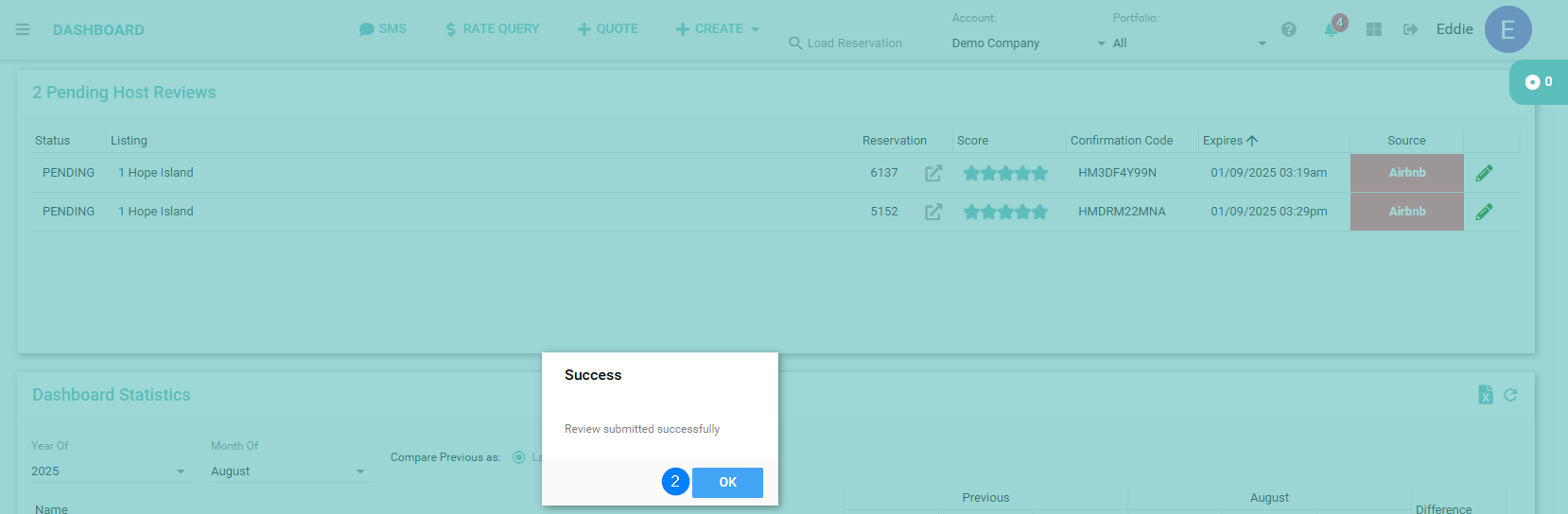
Task: Open the Year Of dropdown
Action: point(109,471)
